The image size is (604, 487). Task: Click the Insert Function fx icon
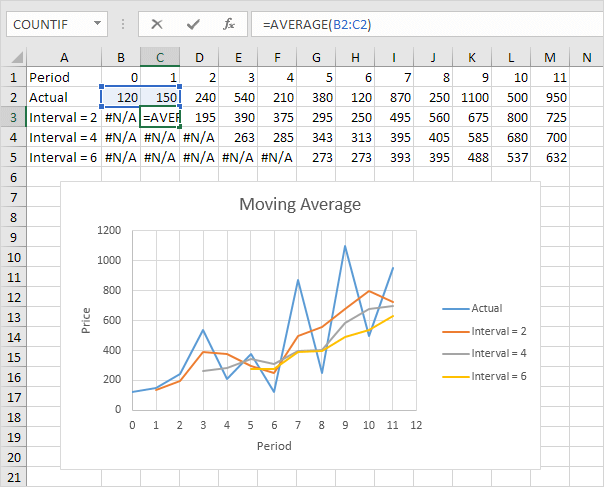pyautogui.click(x=229, y=23)
